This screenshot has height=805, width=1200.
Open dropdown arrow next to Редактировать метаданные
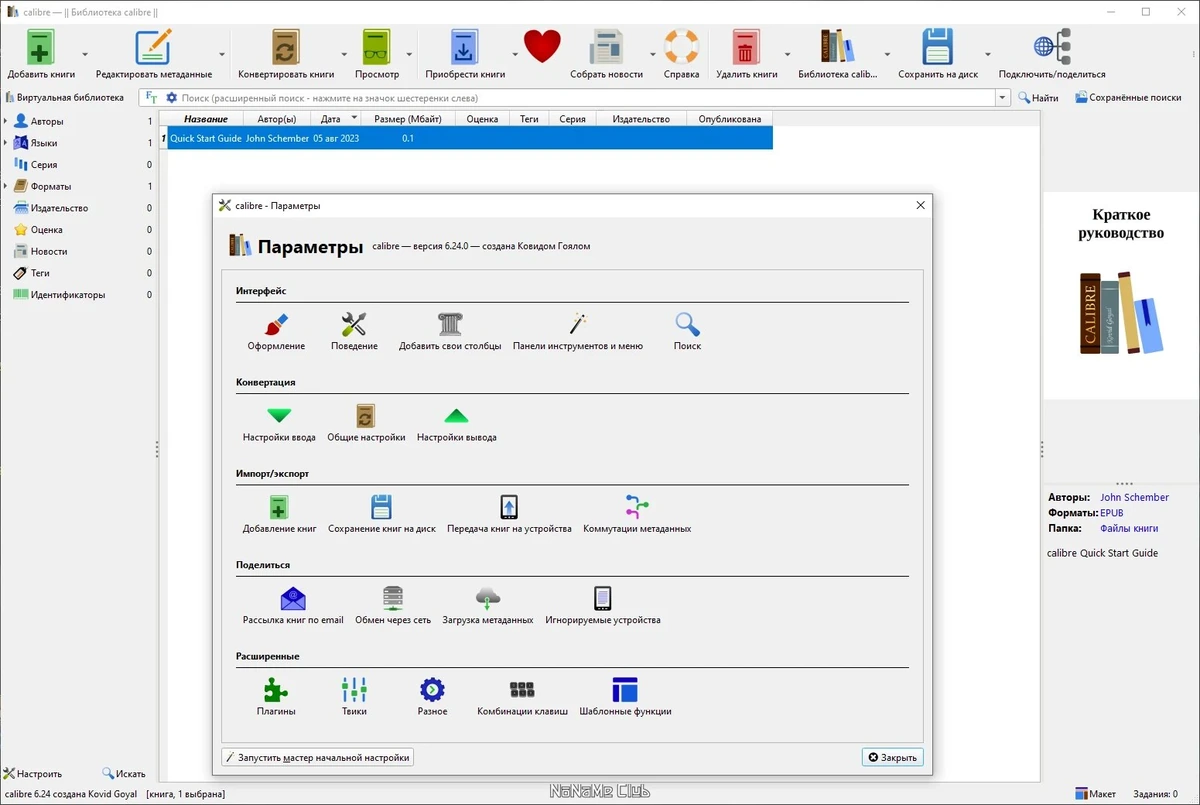tap(222, 55)
